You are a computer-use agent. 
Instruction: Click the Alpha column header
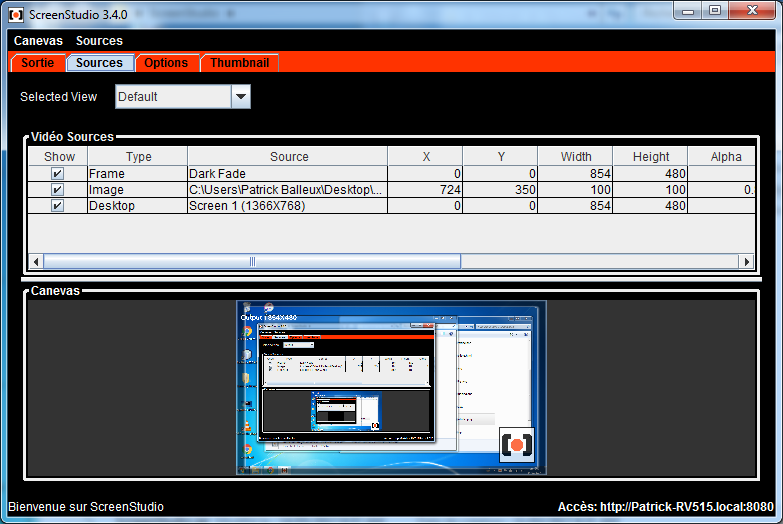pos(725,157)
